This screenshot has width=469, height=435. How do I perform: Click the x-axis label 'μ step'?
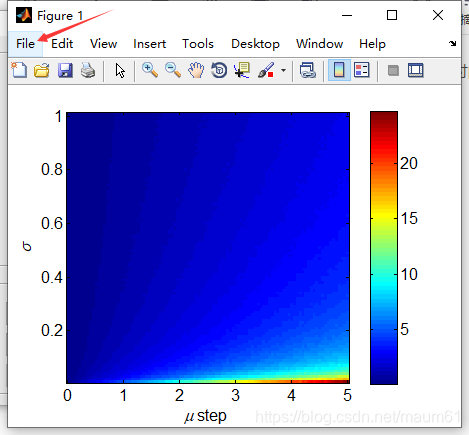(x=205, y=416)
